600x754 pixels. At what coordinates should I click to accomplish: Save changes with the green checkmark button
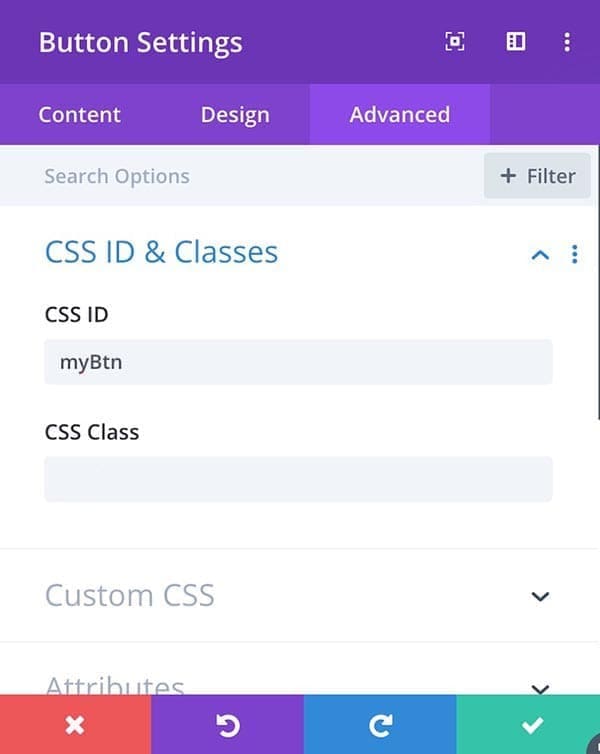point(528,724)
